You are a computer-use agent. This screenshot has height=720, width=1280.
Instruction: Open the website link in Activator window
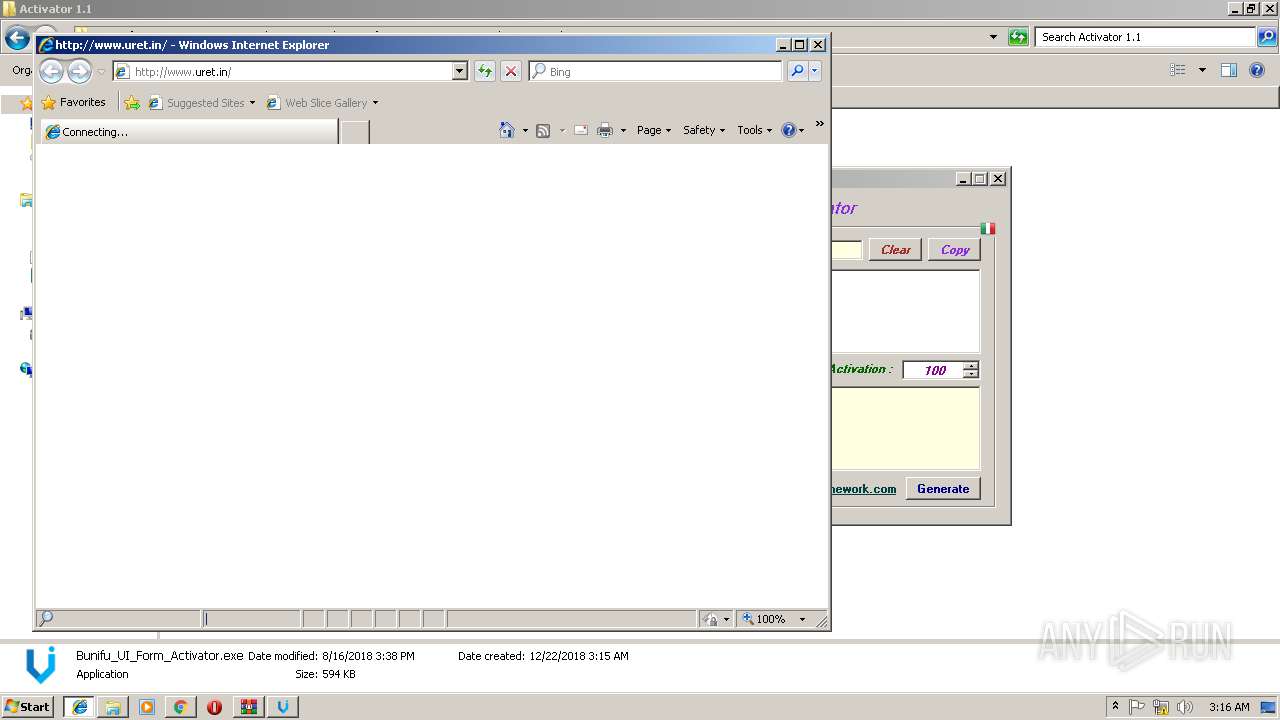pyautogui.click(x=864, y=489)
